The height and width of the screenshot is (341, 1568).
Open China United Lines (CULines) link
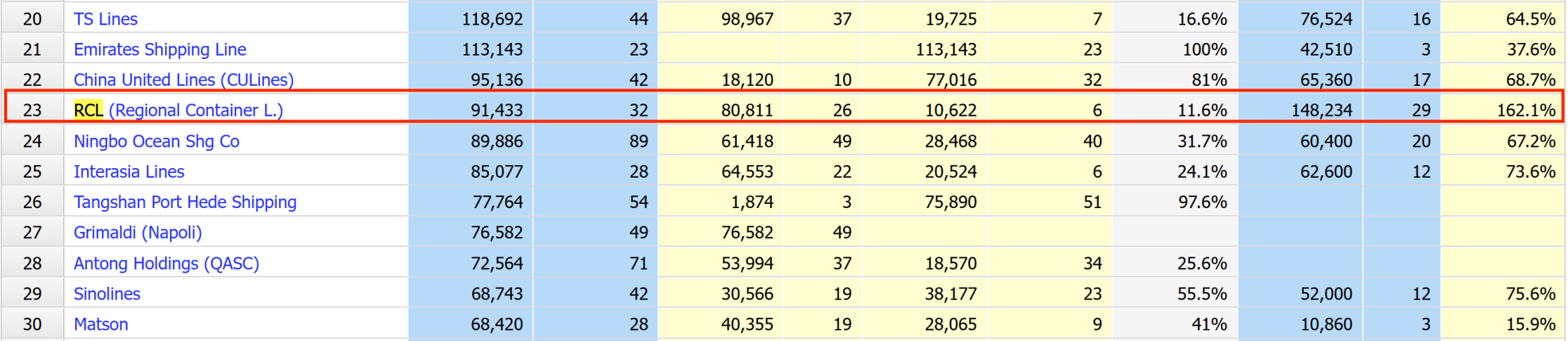pos(184,79)
